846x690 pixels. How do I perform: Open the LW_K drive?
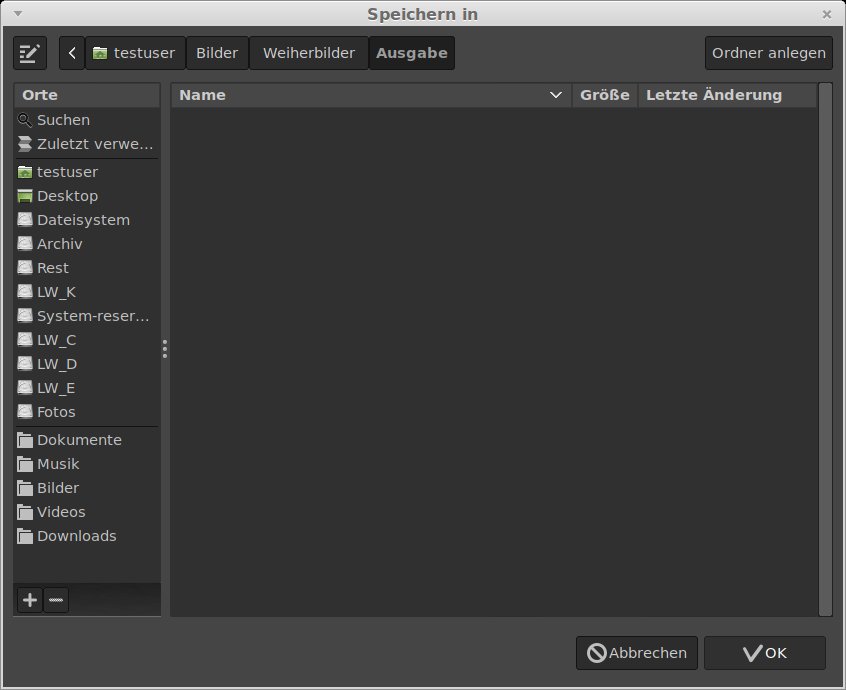point(87,292)
